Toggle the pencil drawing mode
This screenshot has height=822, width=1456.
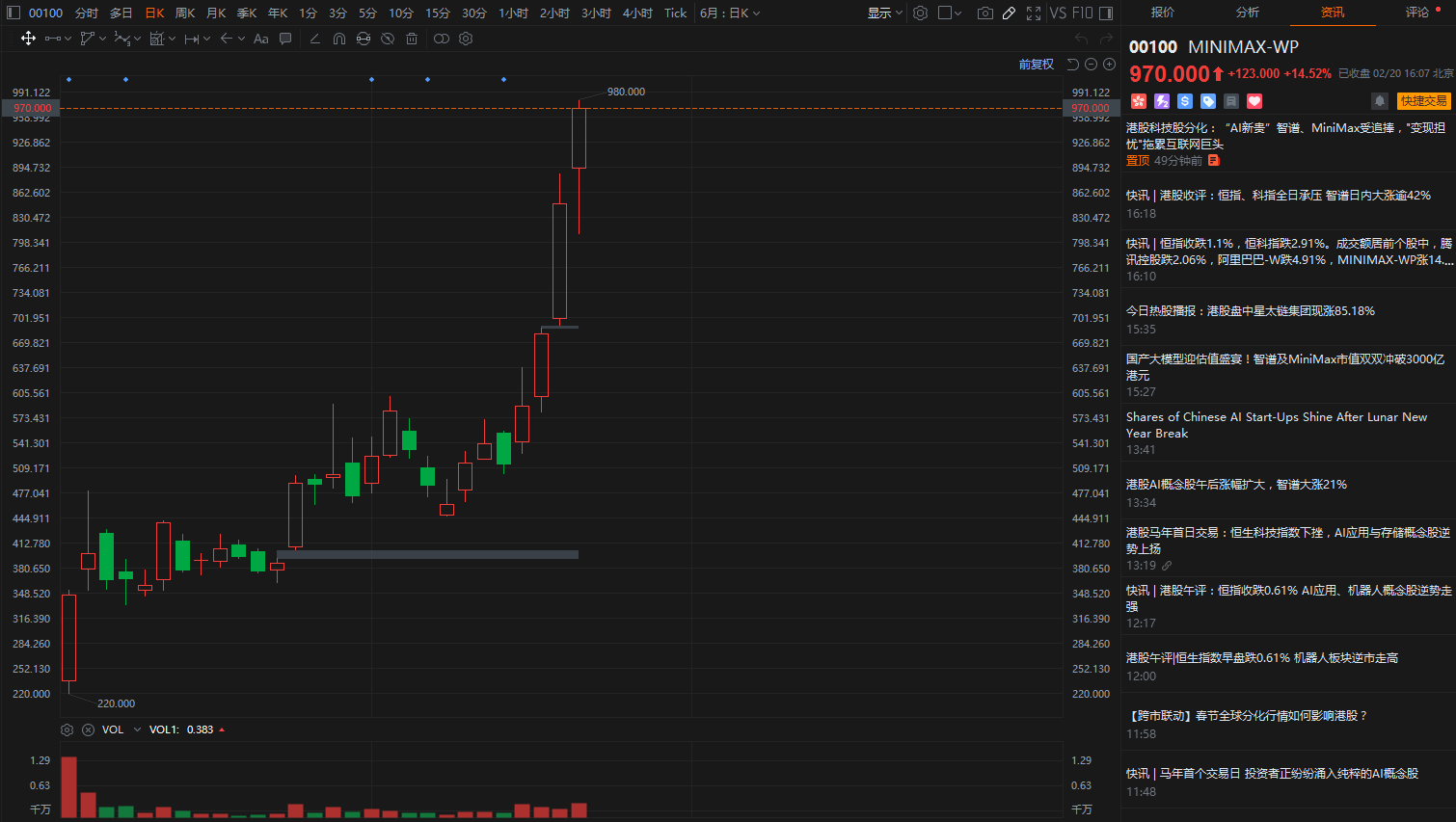1009,13
